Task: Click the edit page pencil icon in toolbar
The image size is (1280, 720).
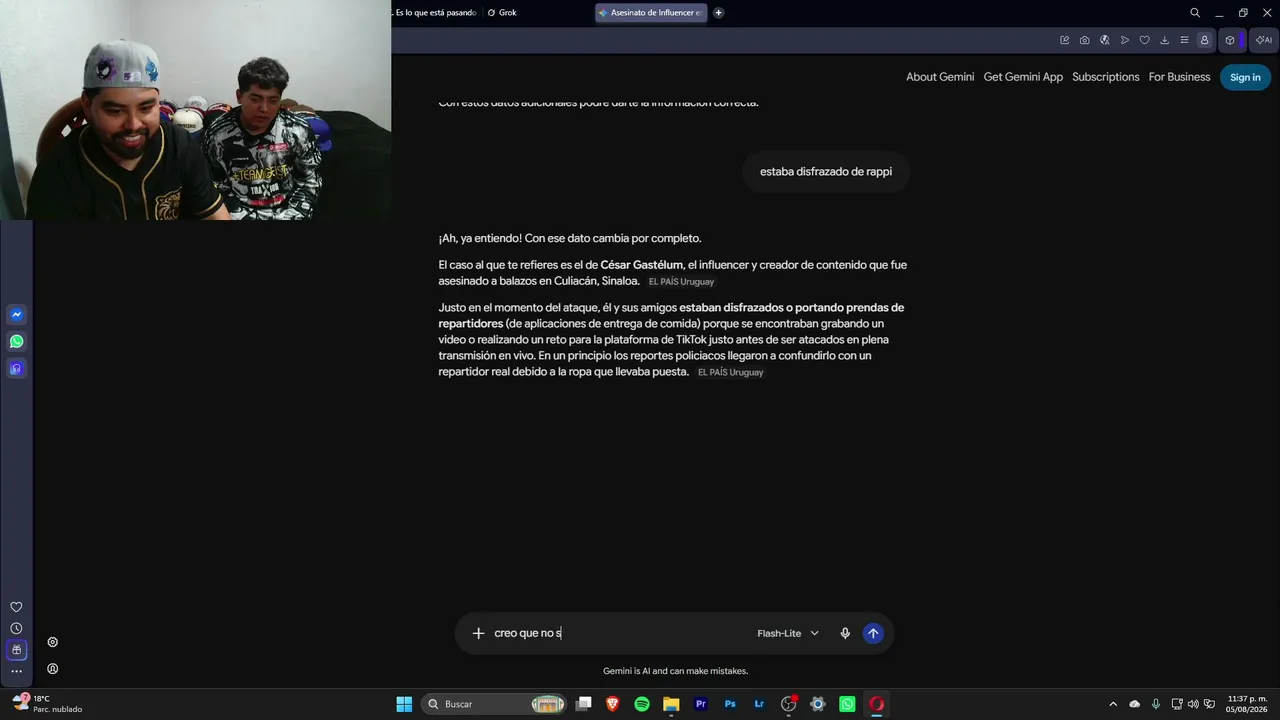Action: click(1065, 40)
